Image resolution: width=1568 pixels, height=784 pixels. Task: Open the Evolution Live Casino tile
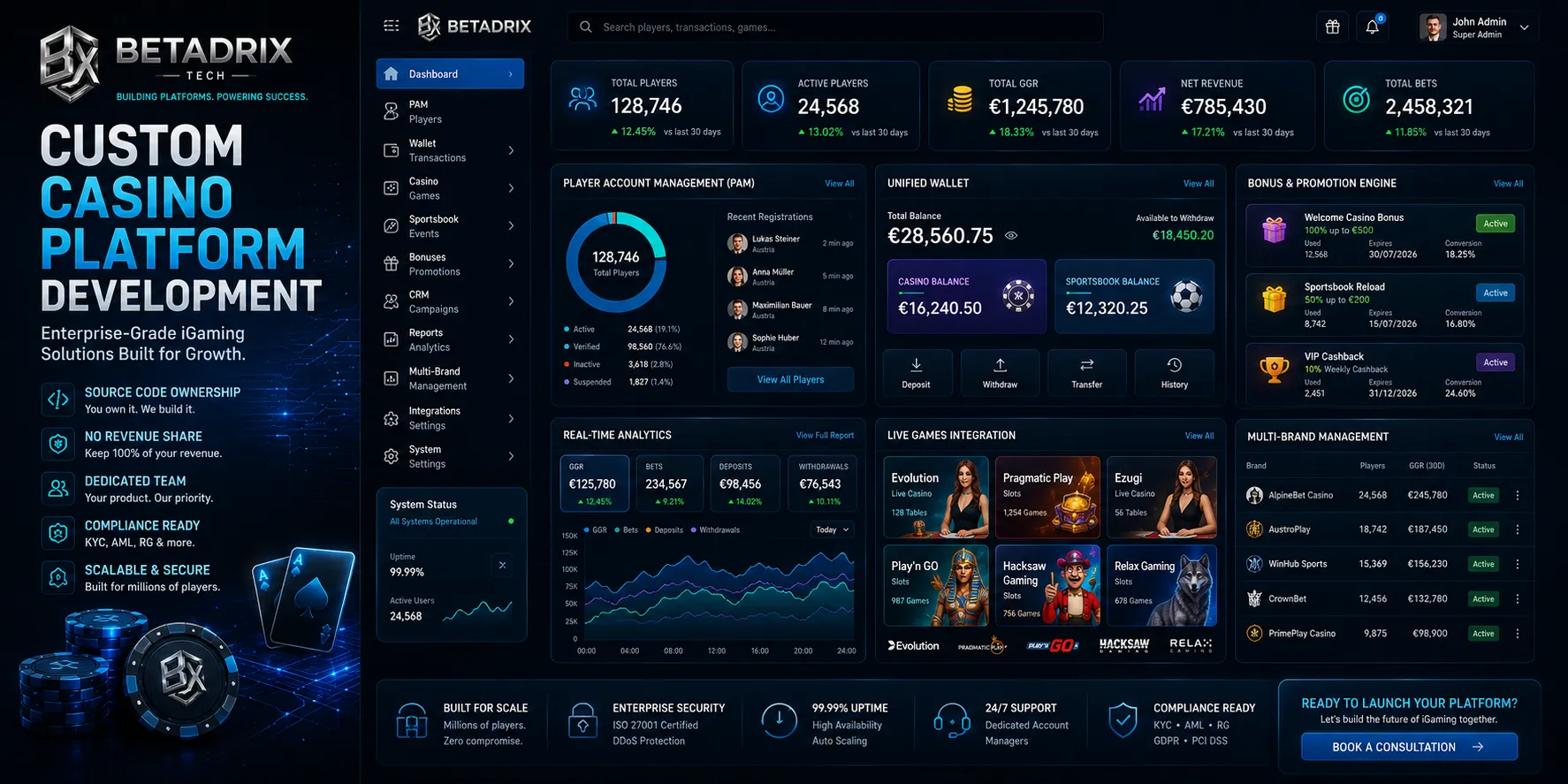[x=936, y=498]
